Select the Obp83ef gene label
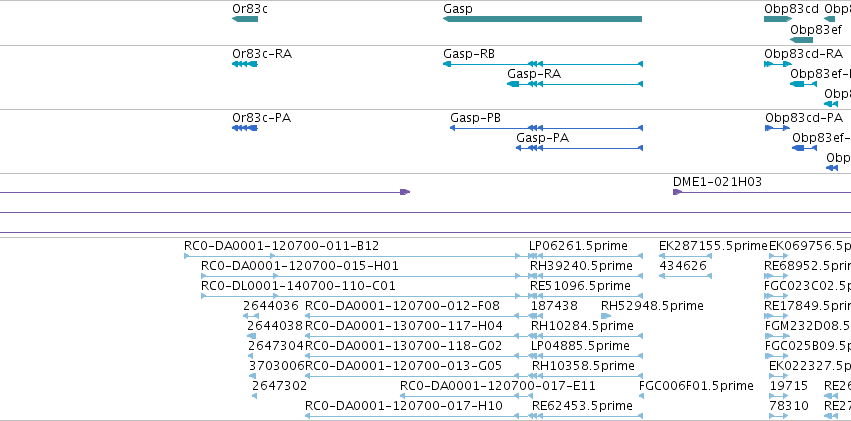This screenshot has height=421, width=851. tap(816, 29)
